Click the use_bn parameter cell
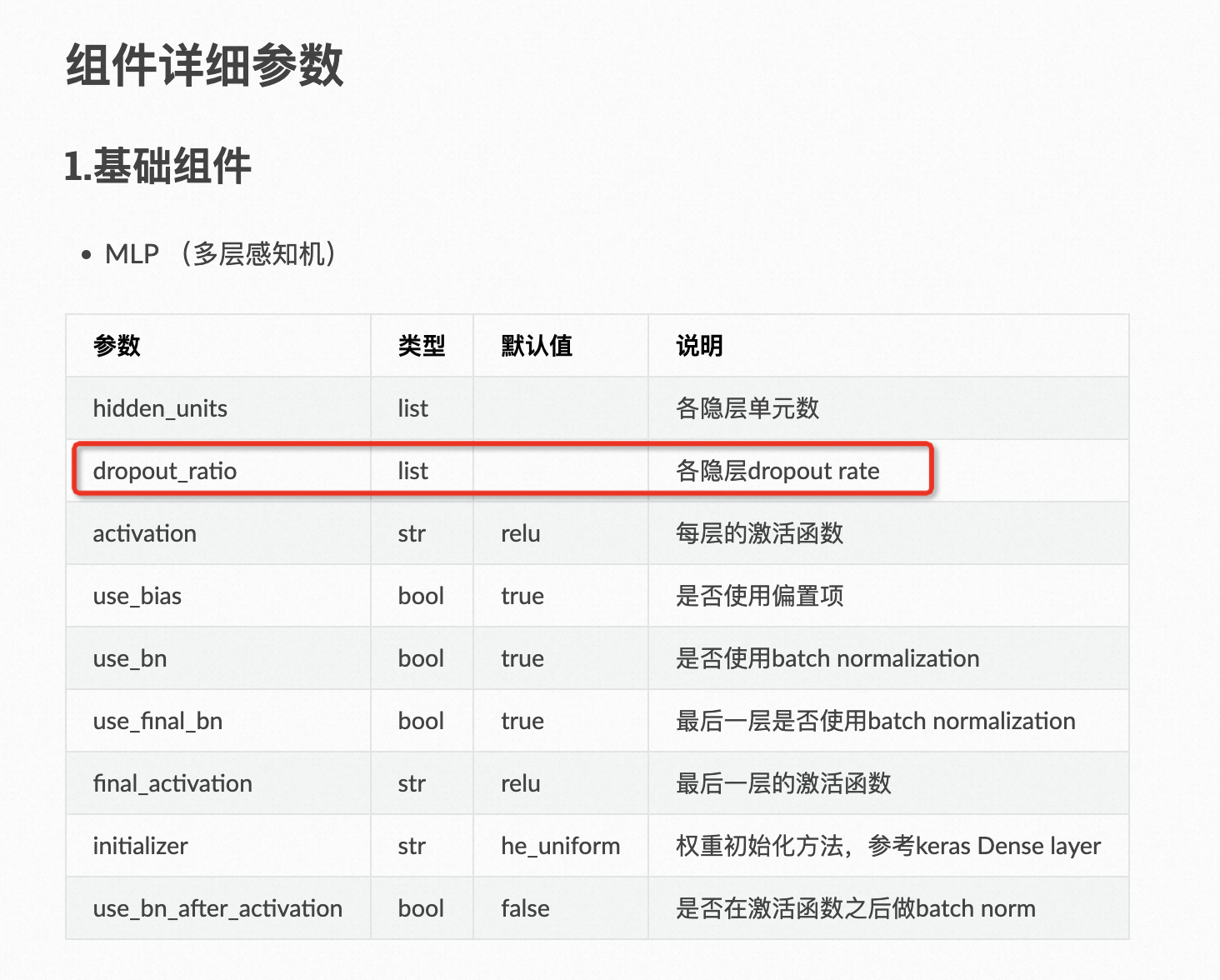 pos(130,658)
